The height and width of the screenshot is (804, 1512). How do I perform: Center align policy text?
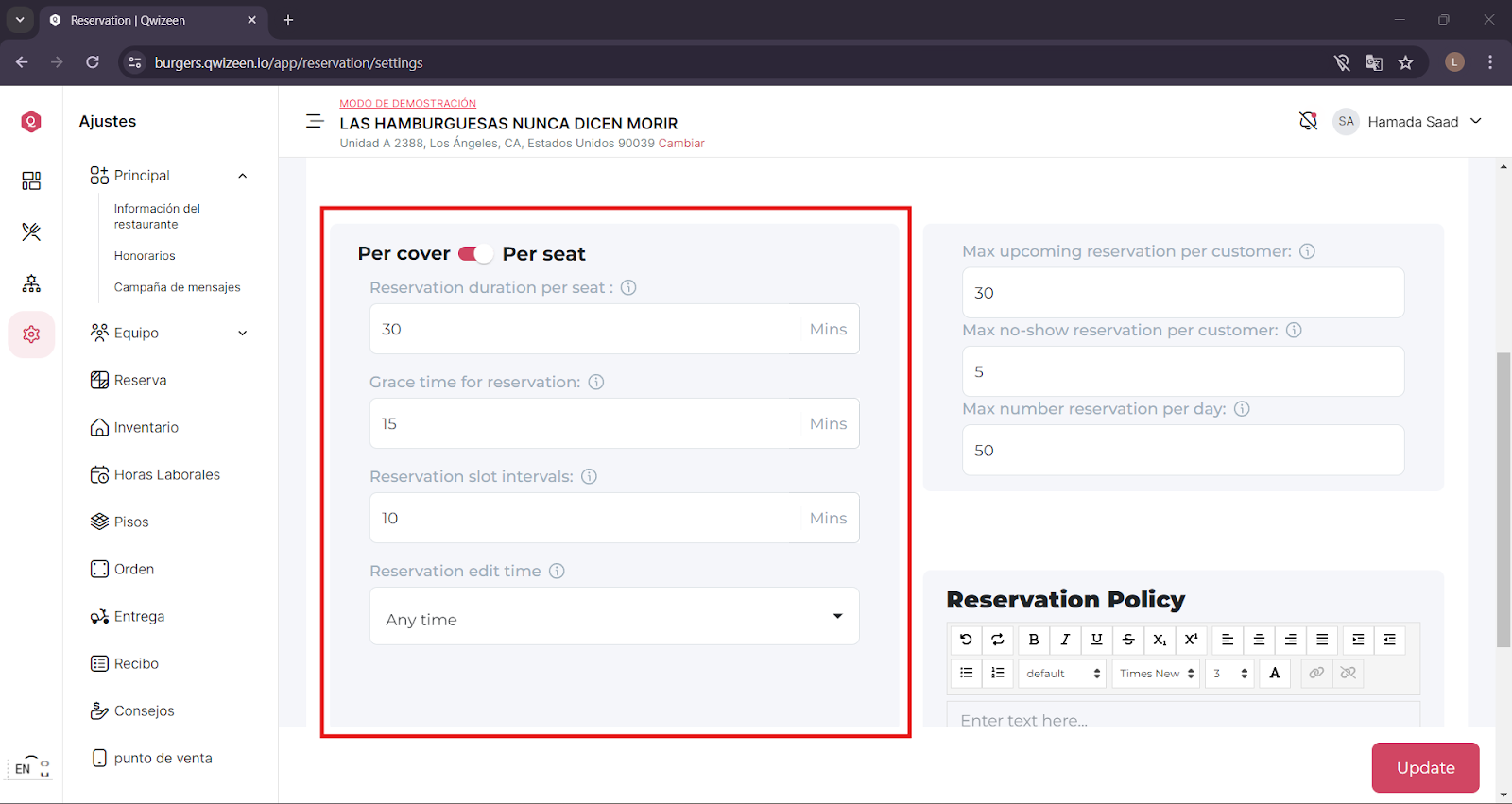click(1259, 640)
